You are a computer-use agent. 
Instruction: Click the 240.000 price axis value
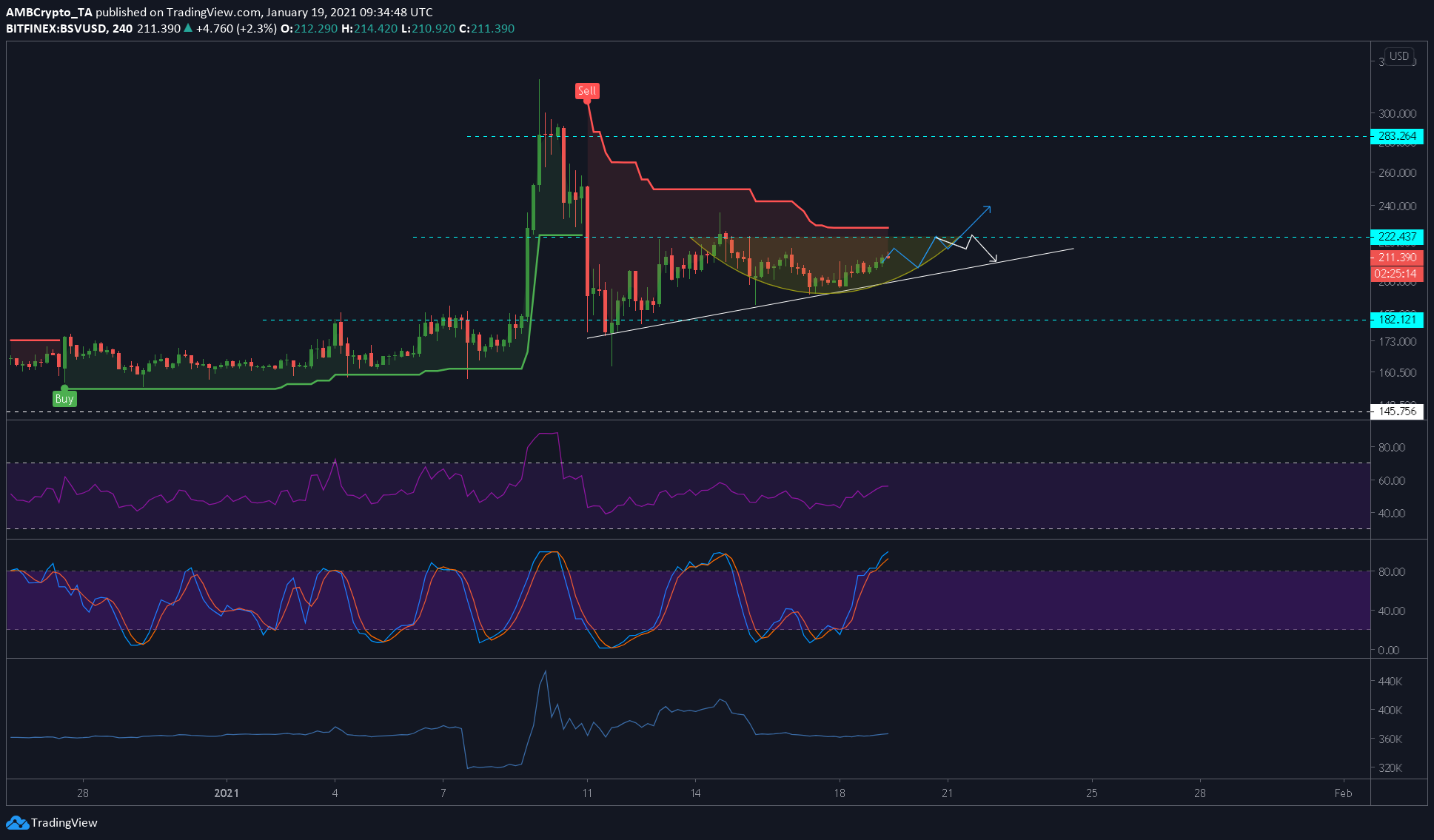[x=1397, y=206]
